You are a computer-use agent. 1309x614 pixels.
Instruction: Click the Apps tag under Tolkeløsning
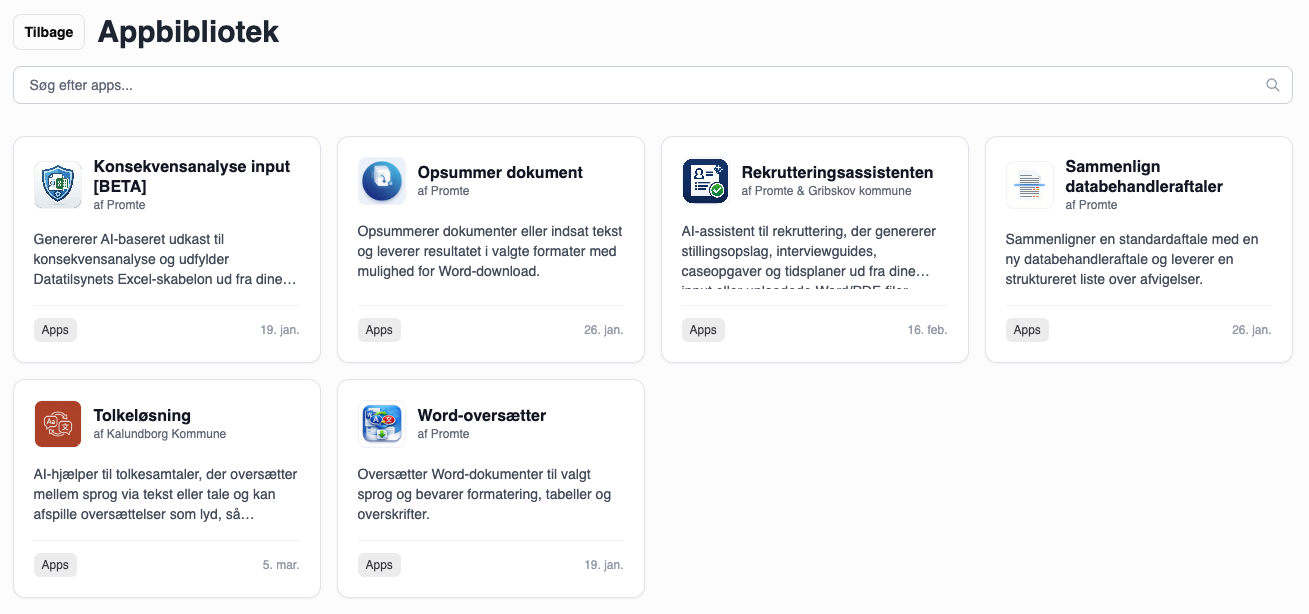pos(55,565)
